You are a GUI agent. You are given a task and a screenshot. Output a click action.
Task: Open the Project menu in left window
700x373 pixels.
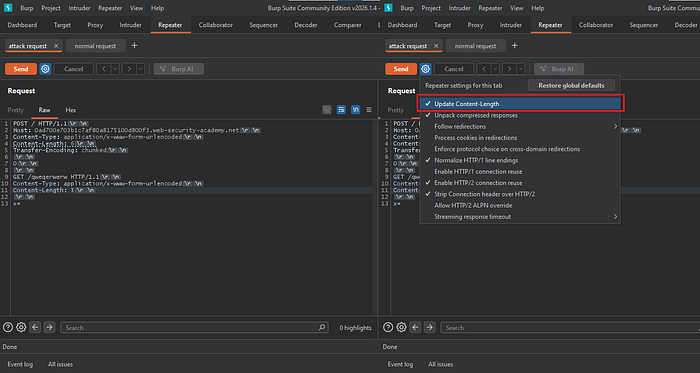tap(51, 8)
